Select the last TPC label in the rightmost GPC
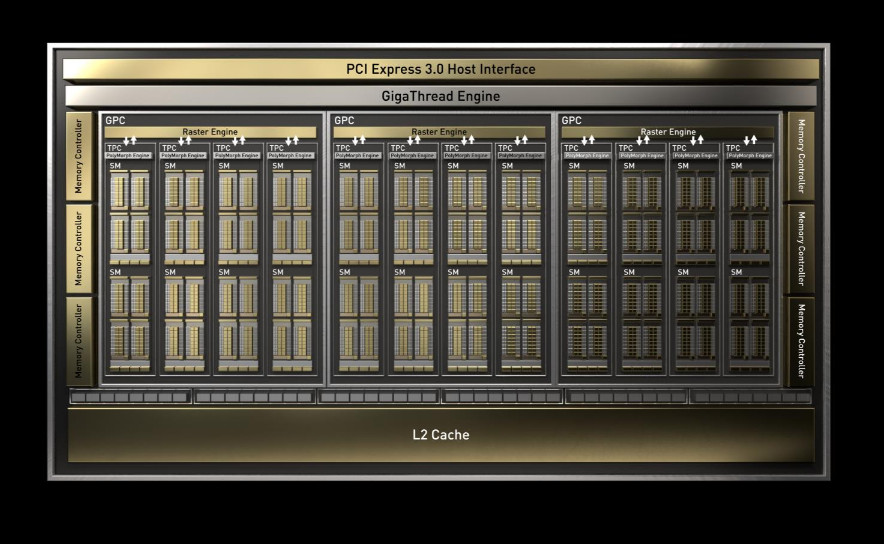This screenshot has width=884, height=544. pos(733,148)
